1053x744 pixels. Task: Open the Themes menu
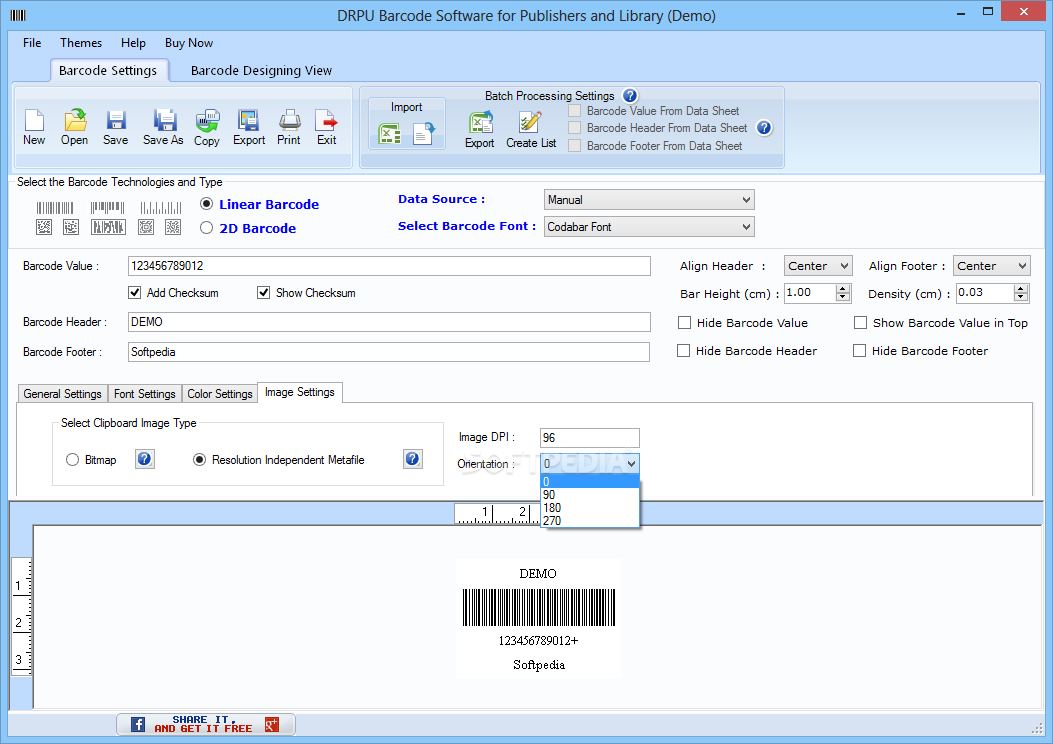click(81, 42)
